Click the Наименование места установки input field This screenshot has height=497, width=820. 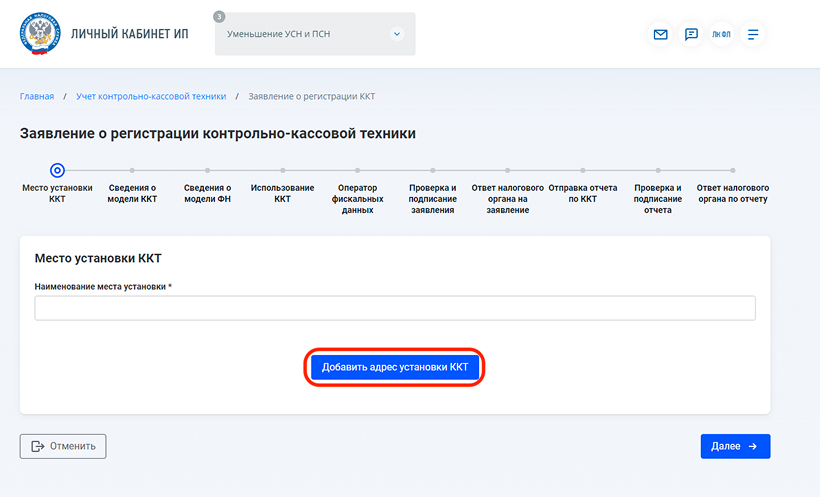pyautogui.click(x=394, y=308)
